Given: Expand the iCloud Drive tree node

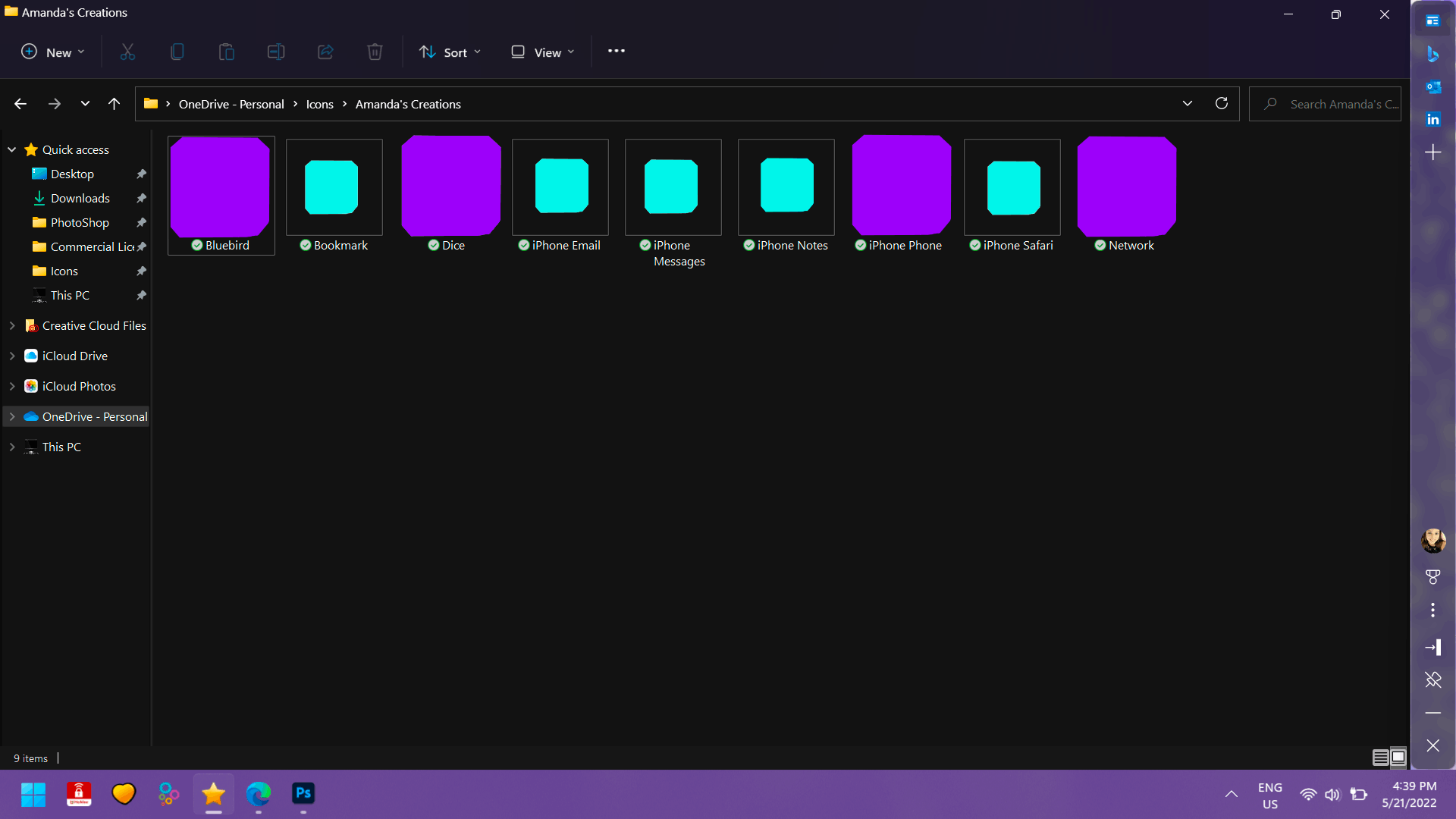Looking at the screenshot, I should point(12,356).
